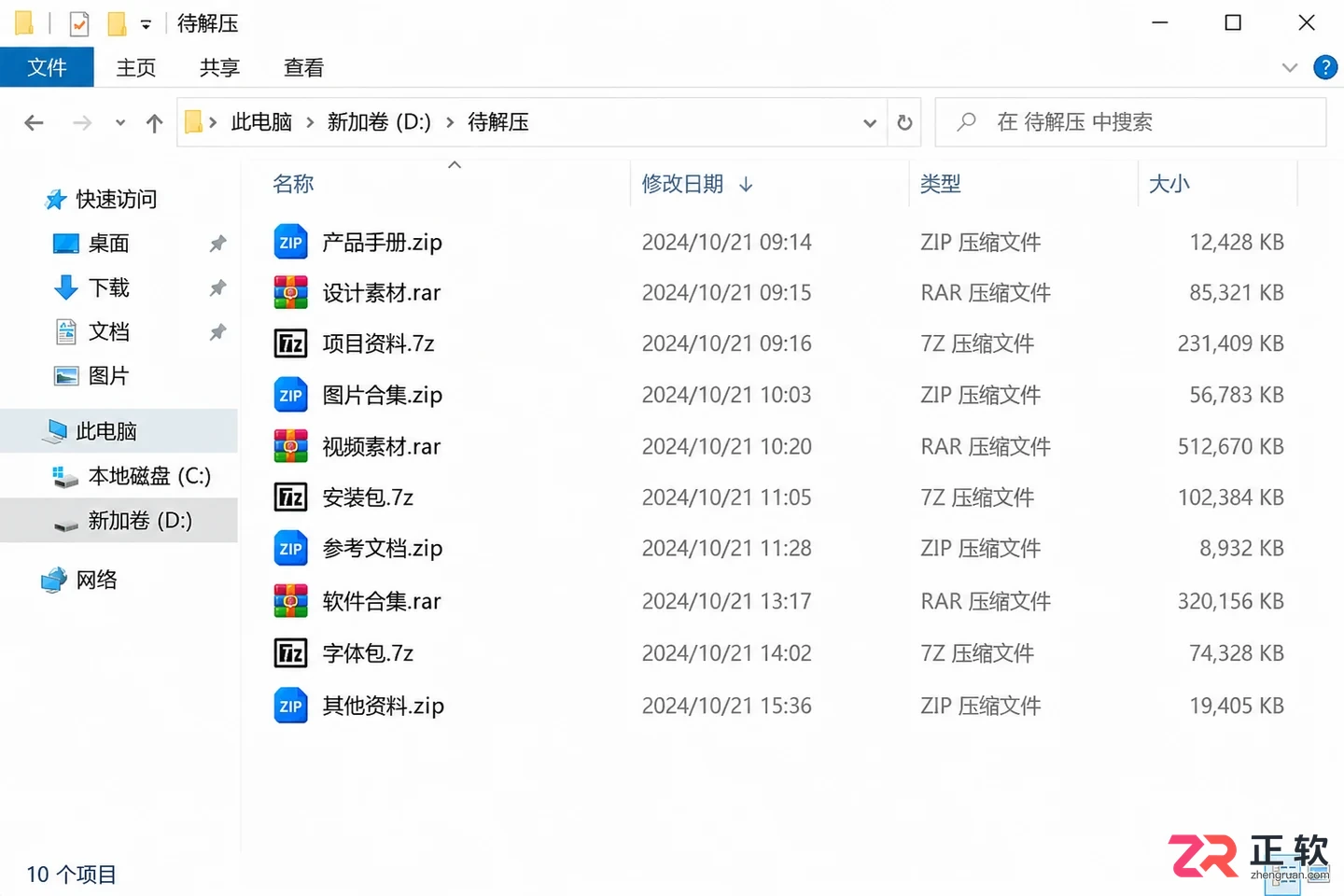Image resolution: width=1344 pixels, height=896 pixels.
Task: Switch to the 查看 ribbon tab
Action: tap(304, 67)
